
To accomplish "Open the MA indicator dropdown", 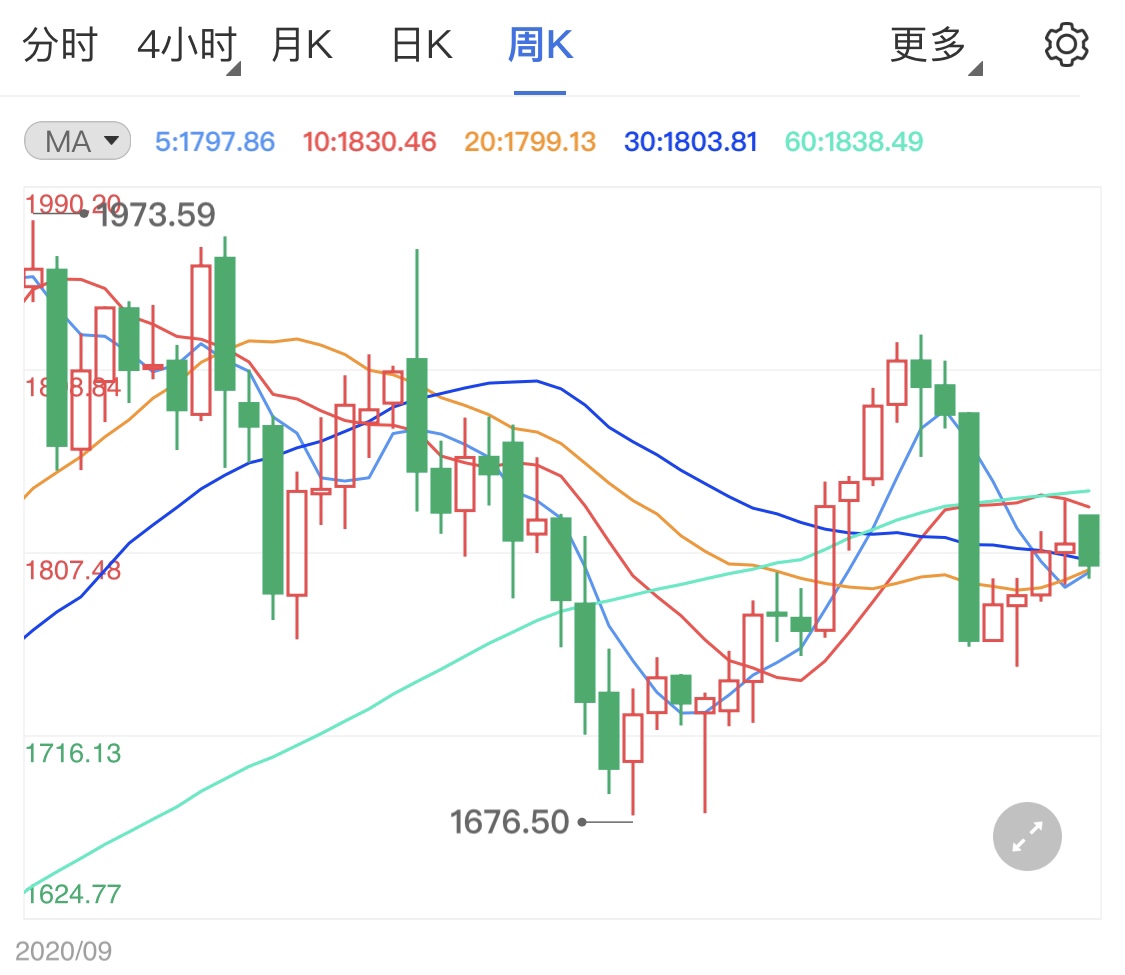I will pos(77,141).
